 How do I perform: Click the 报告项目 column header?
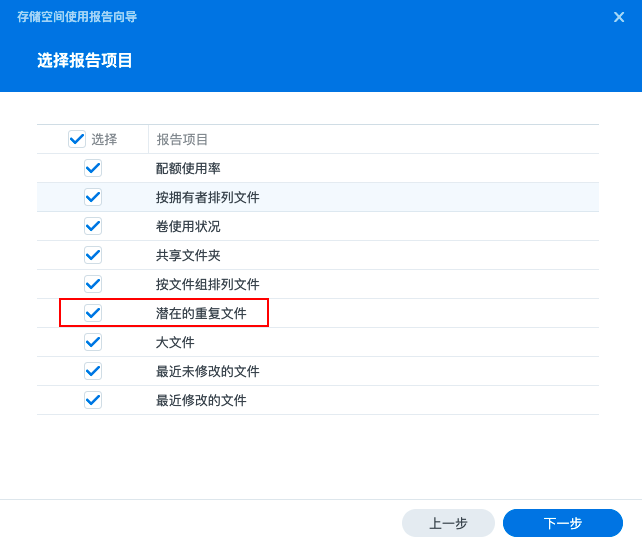(183, 140)
